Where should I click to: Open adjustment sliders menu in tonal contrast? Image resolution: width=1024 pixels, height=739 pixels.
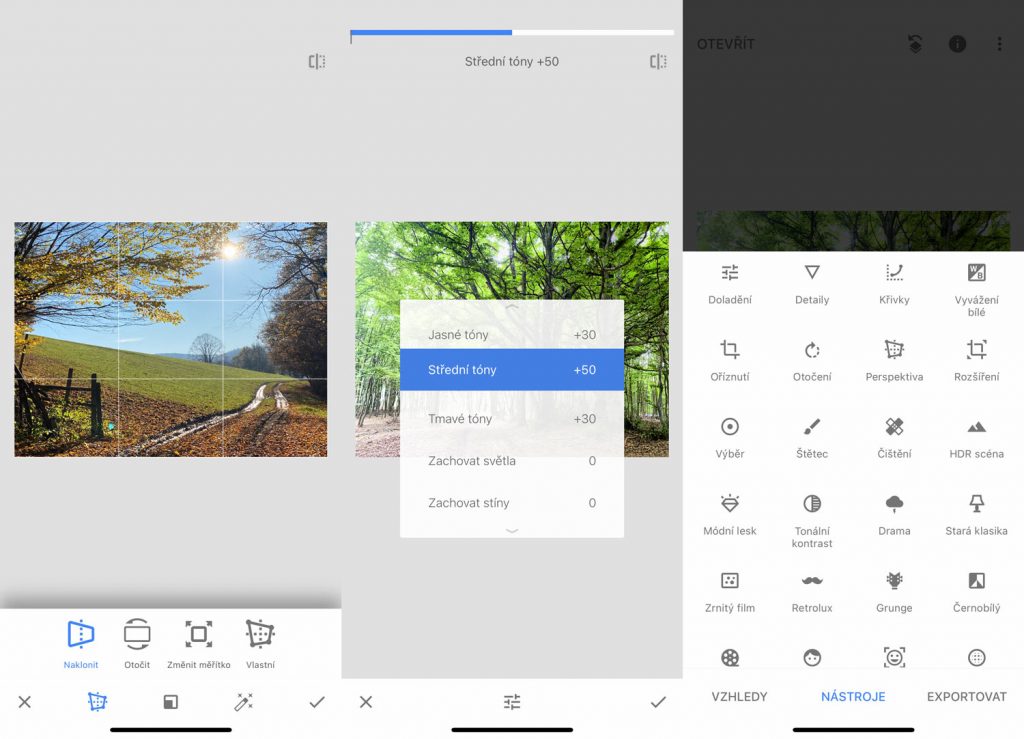point(512,703)
